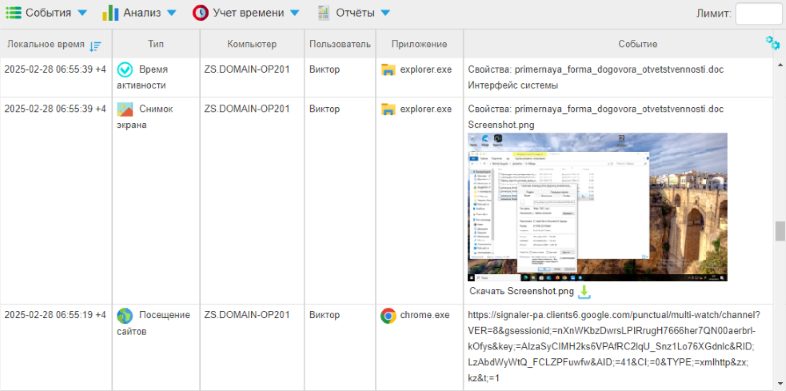Select timestamp 2025-02-28 06:55:19 +4
This screenshot has width=786, height=391.
pyautogui.click(x=55, y=315)
